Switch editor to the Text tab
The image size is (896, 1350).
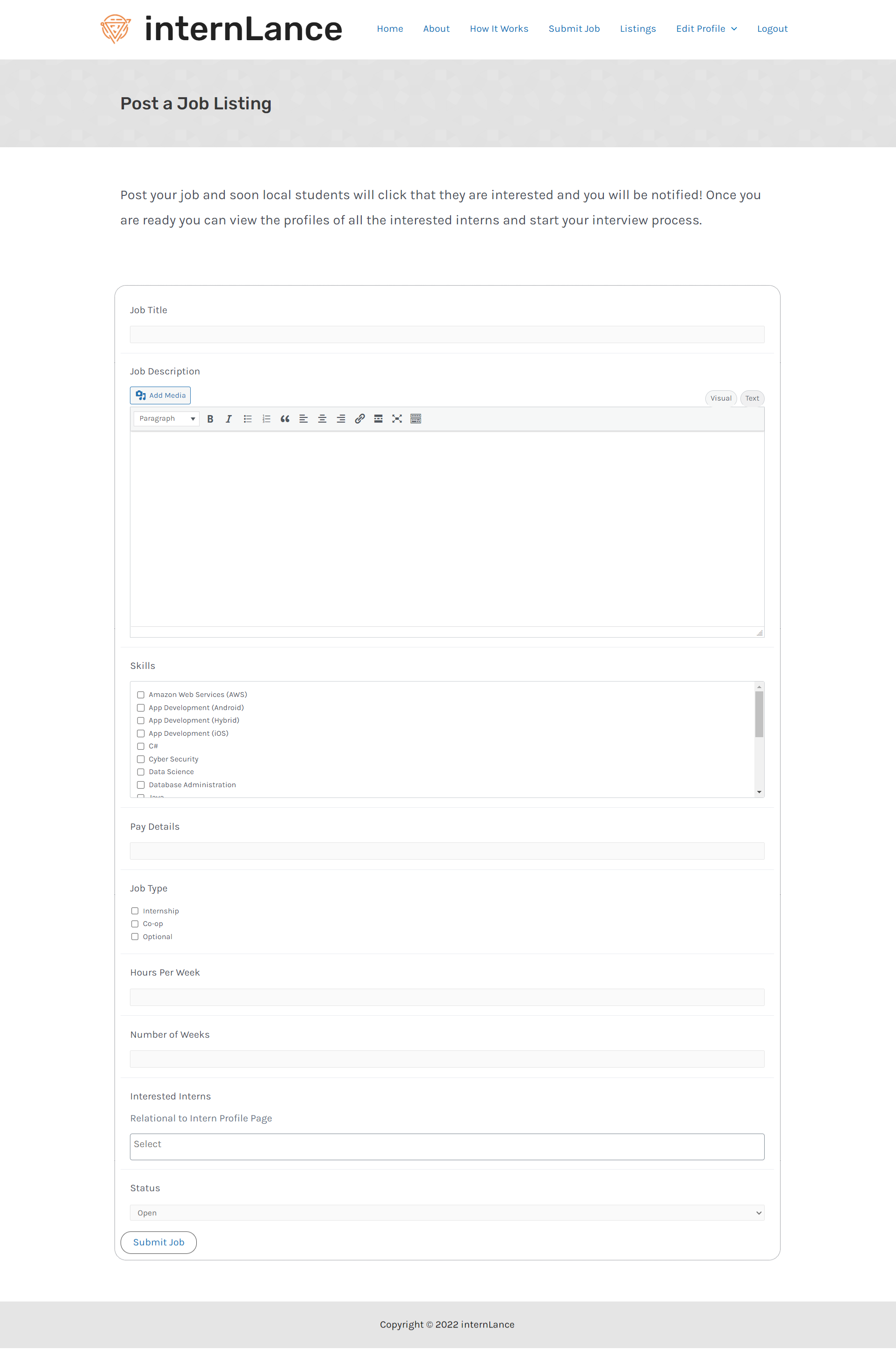point(752,398)
